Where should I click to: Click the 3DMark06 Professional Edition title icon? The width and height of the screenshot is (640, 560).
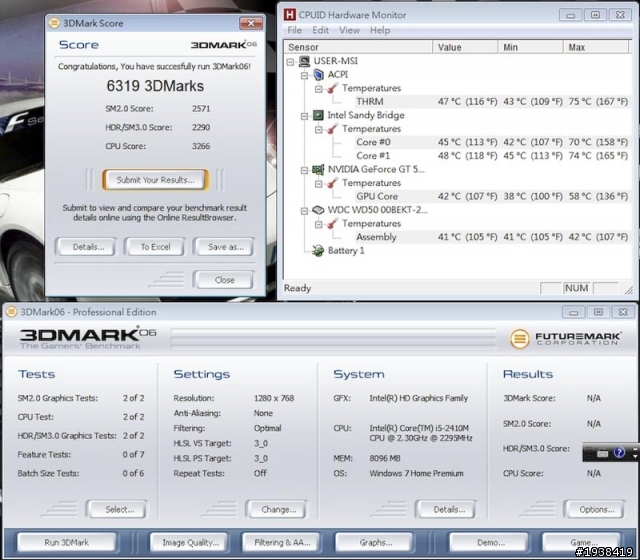click(11, 312)
